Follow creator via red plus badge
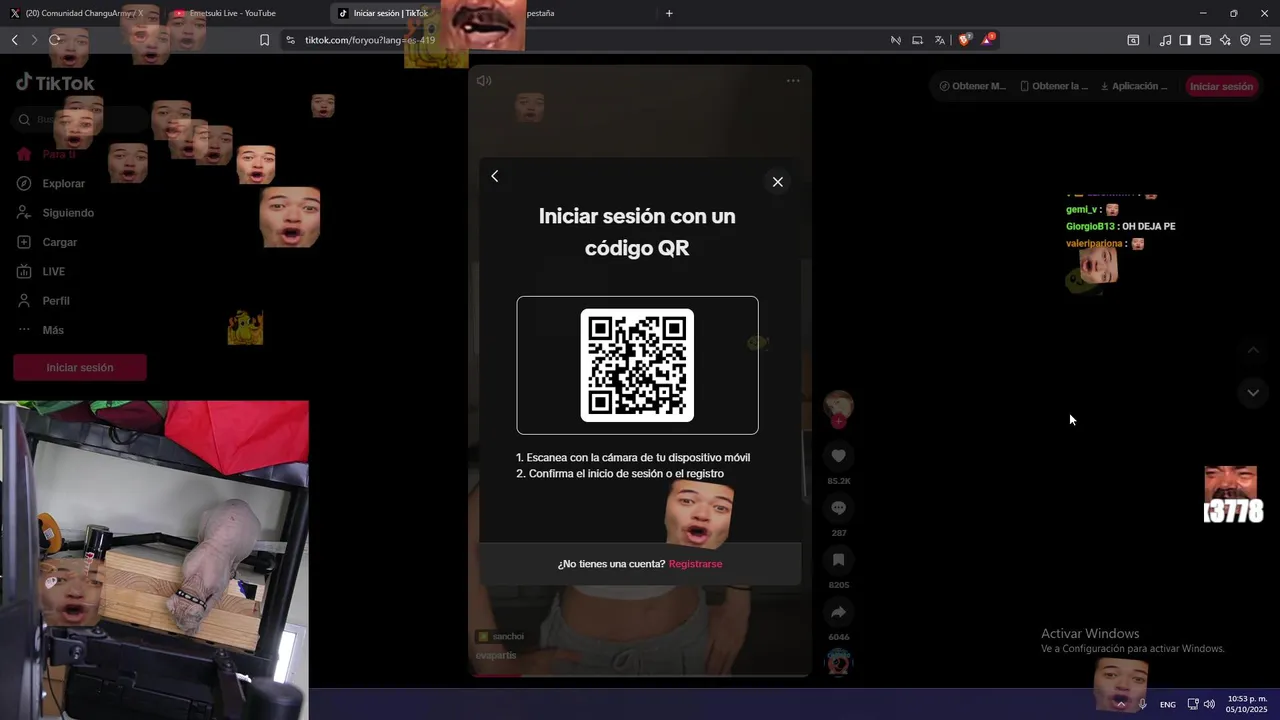This screenshot has width=1280, height=720. click(838, 422)
